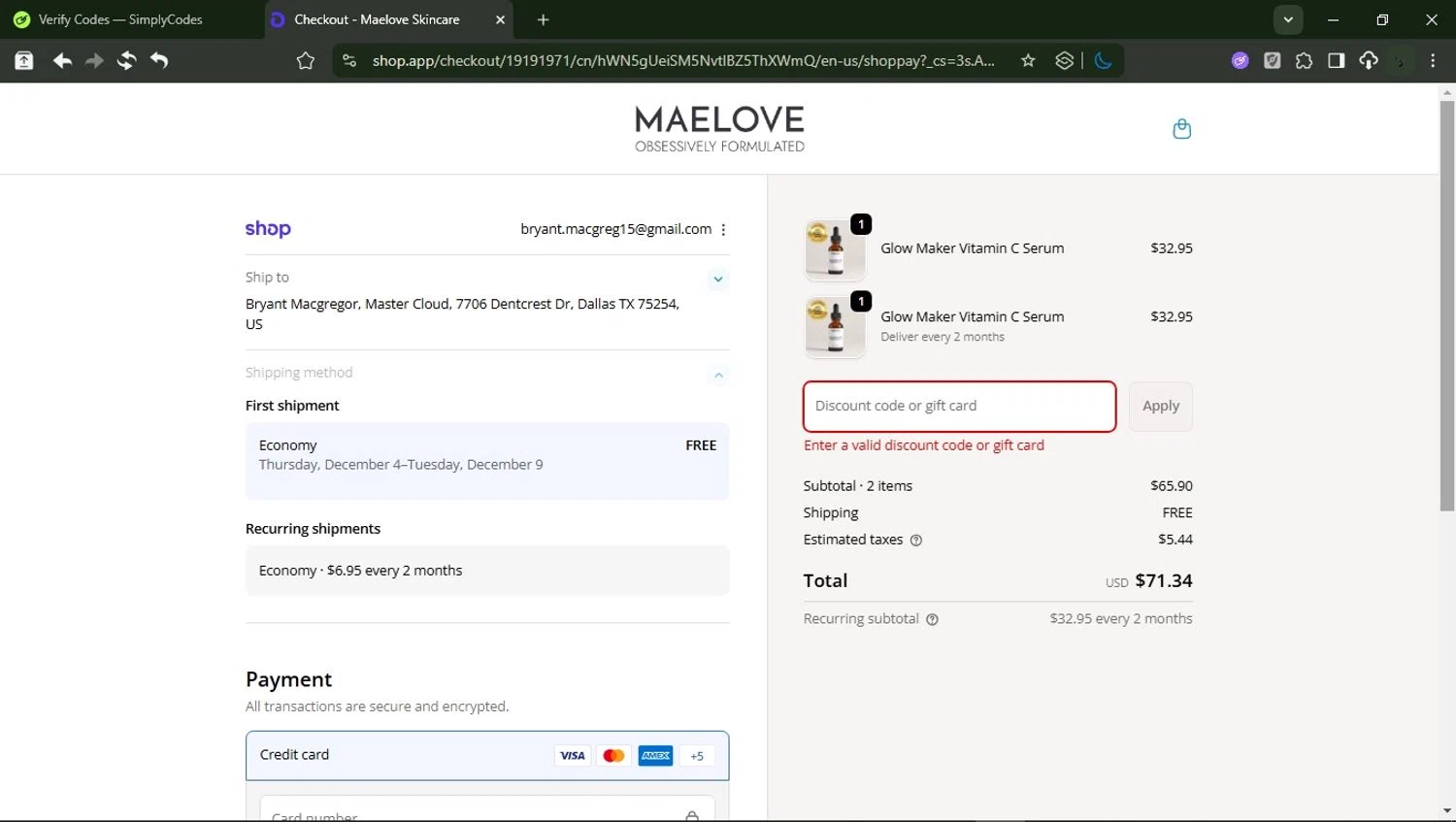Open a new browser tab
The width and height of the screenshot is (1456, 822).
pyautogui.click(x=543, y=19)
